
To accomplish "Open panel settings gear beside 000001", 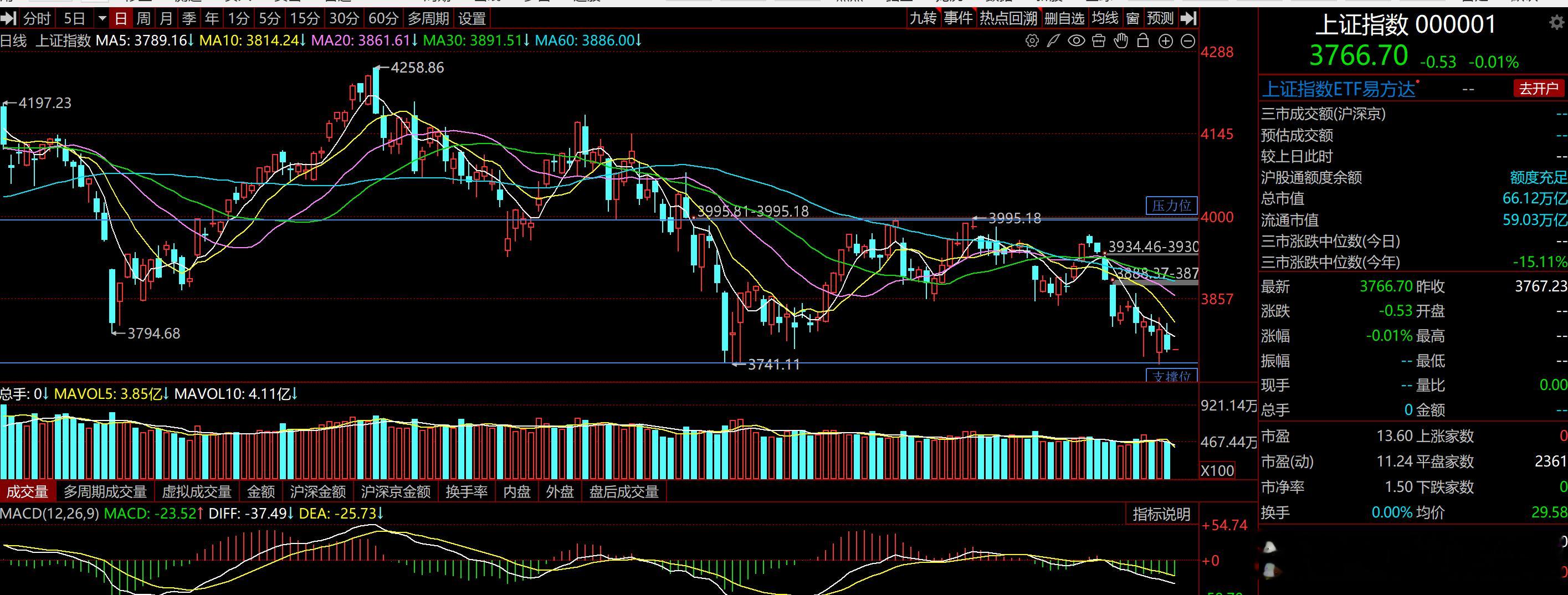I will (1555, 23).
